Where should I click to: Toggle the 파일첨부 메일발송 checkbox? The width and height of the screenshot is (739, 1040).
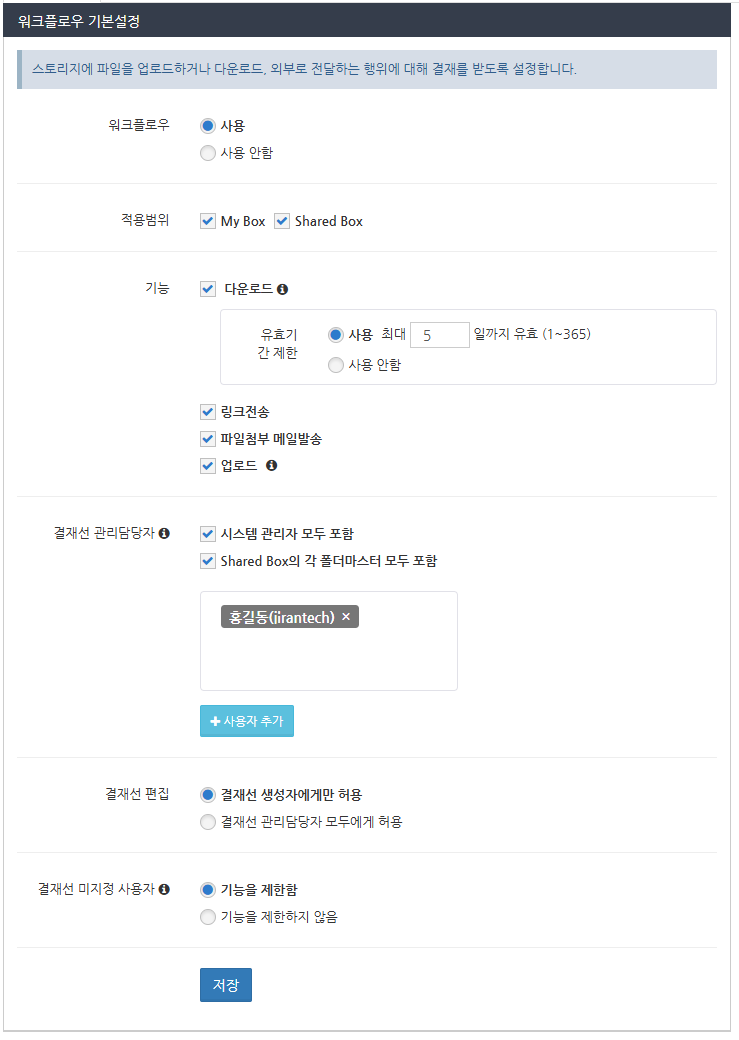point(208,439)
